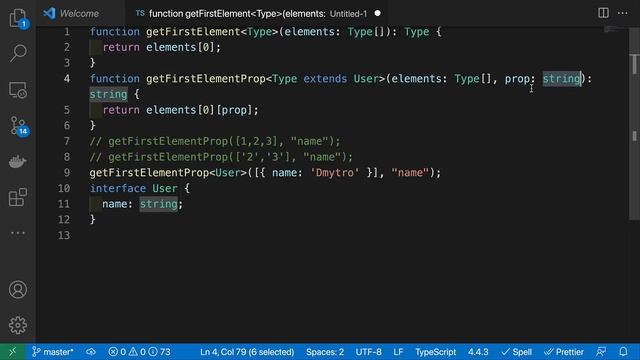Open the Accounts menu
The width and height of the screenshot is (640, 360).
point(18,289)
